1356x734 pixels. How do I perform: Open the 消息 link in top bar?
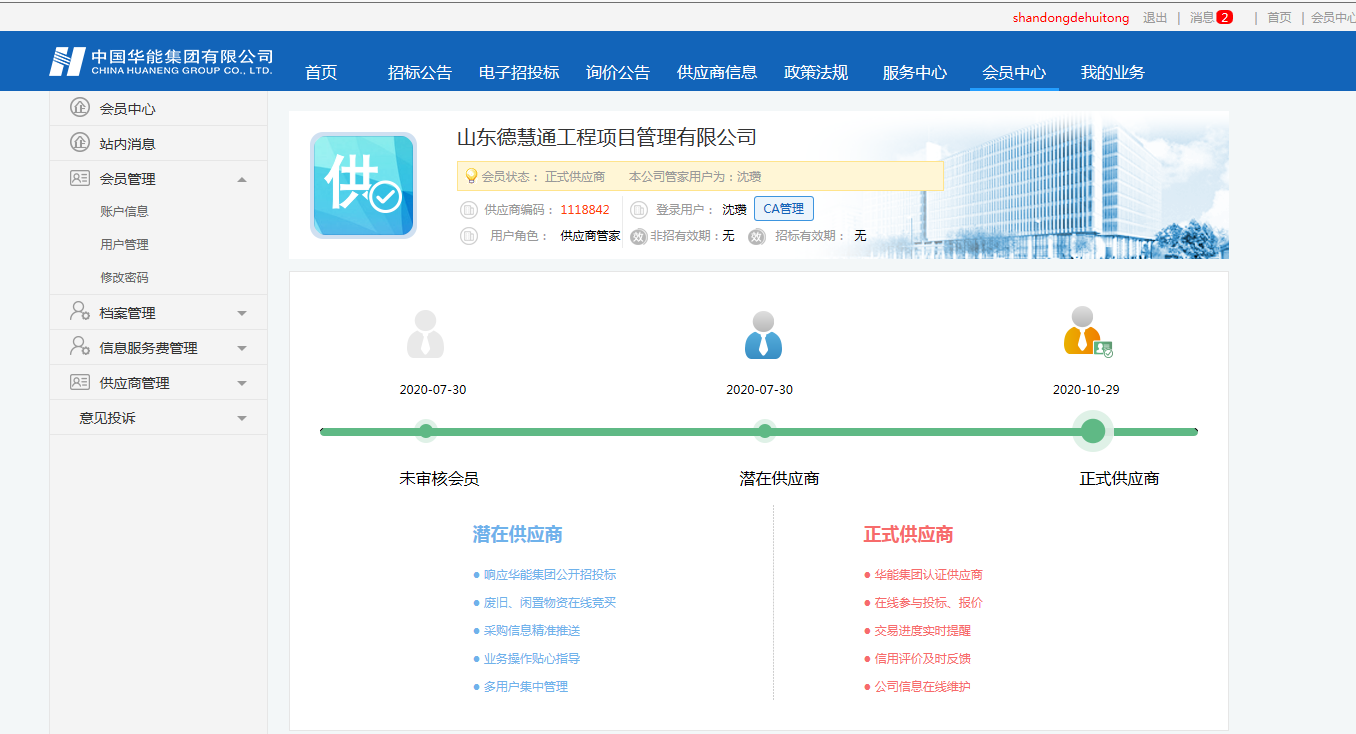(1202, 17)
